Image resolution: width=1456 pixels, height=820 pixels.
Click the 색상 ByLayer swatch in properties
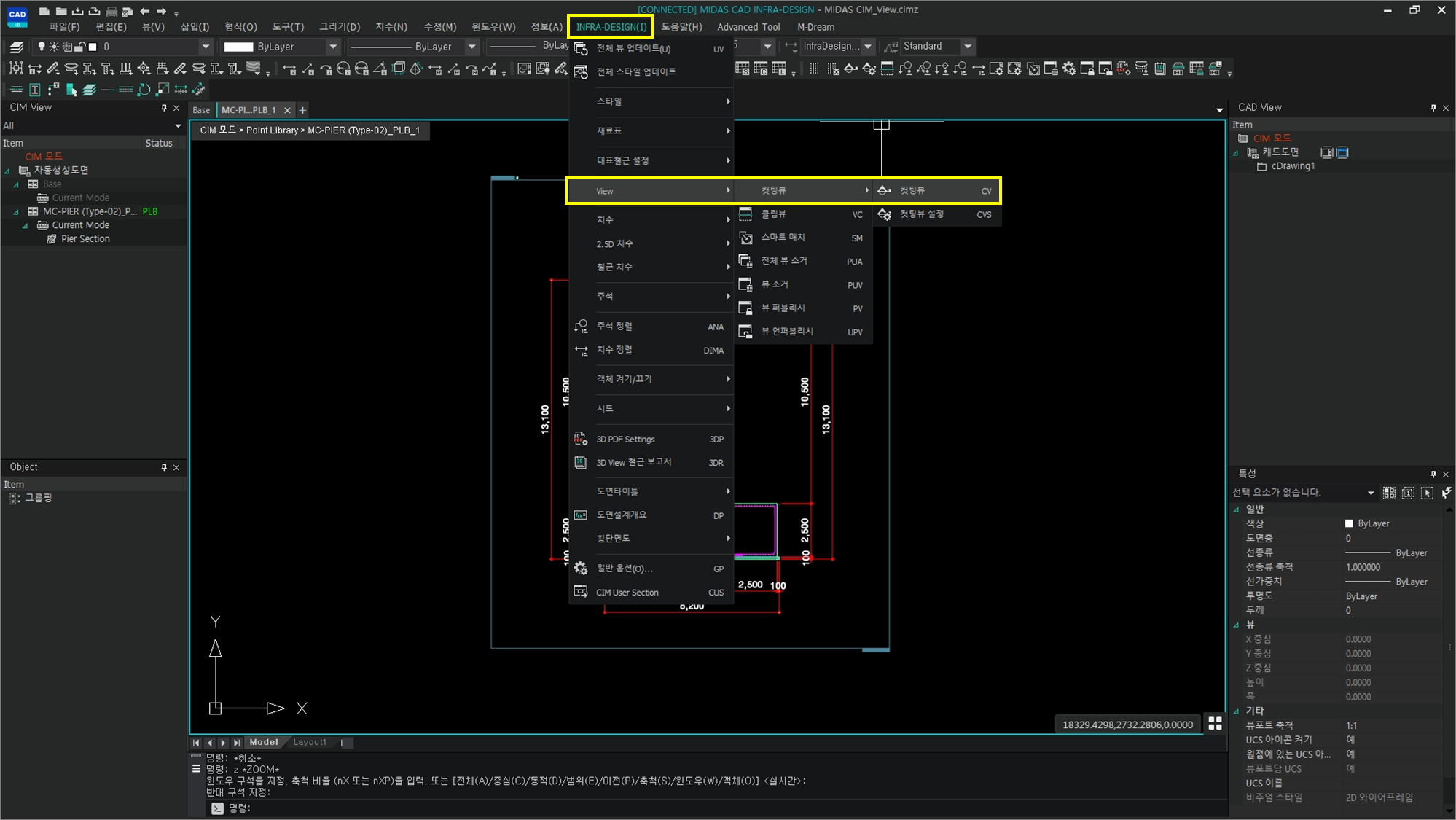tap(1349, 523)
